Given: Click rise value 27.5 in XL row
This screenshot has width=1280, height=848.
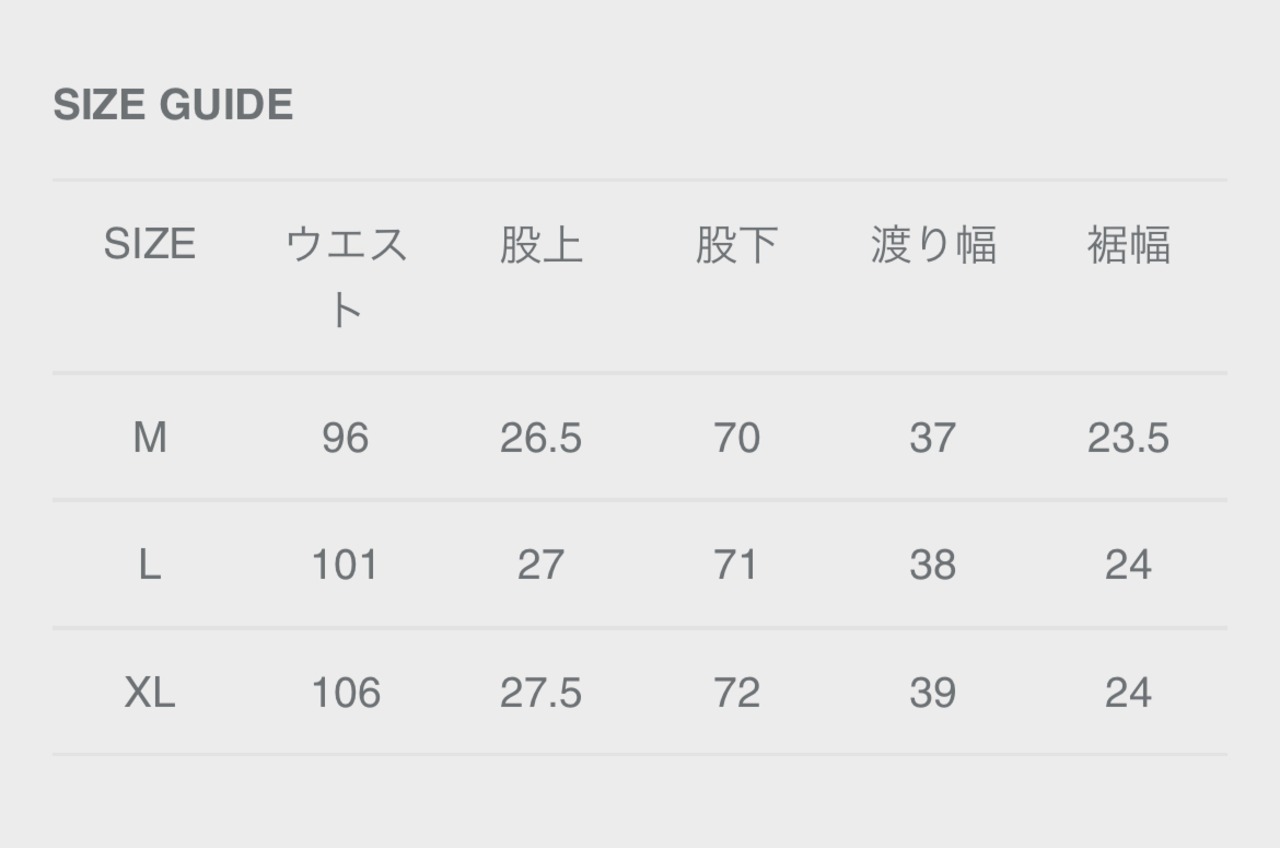Looking at the screenshot, I should [541, 692].
